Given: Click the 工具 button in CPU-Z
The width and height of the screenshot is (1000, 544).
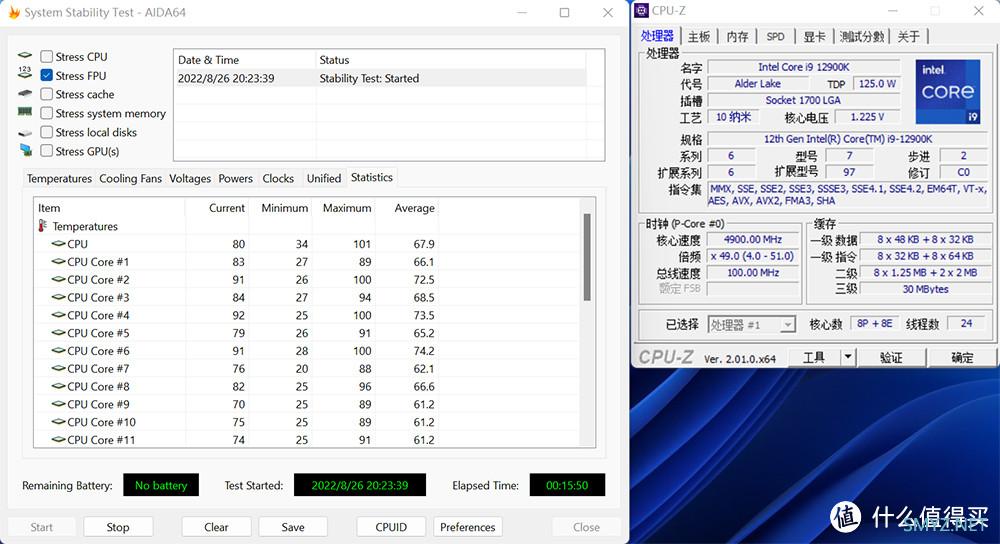Looking at the screenshot, I should pos(814,357).
